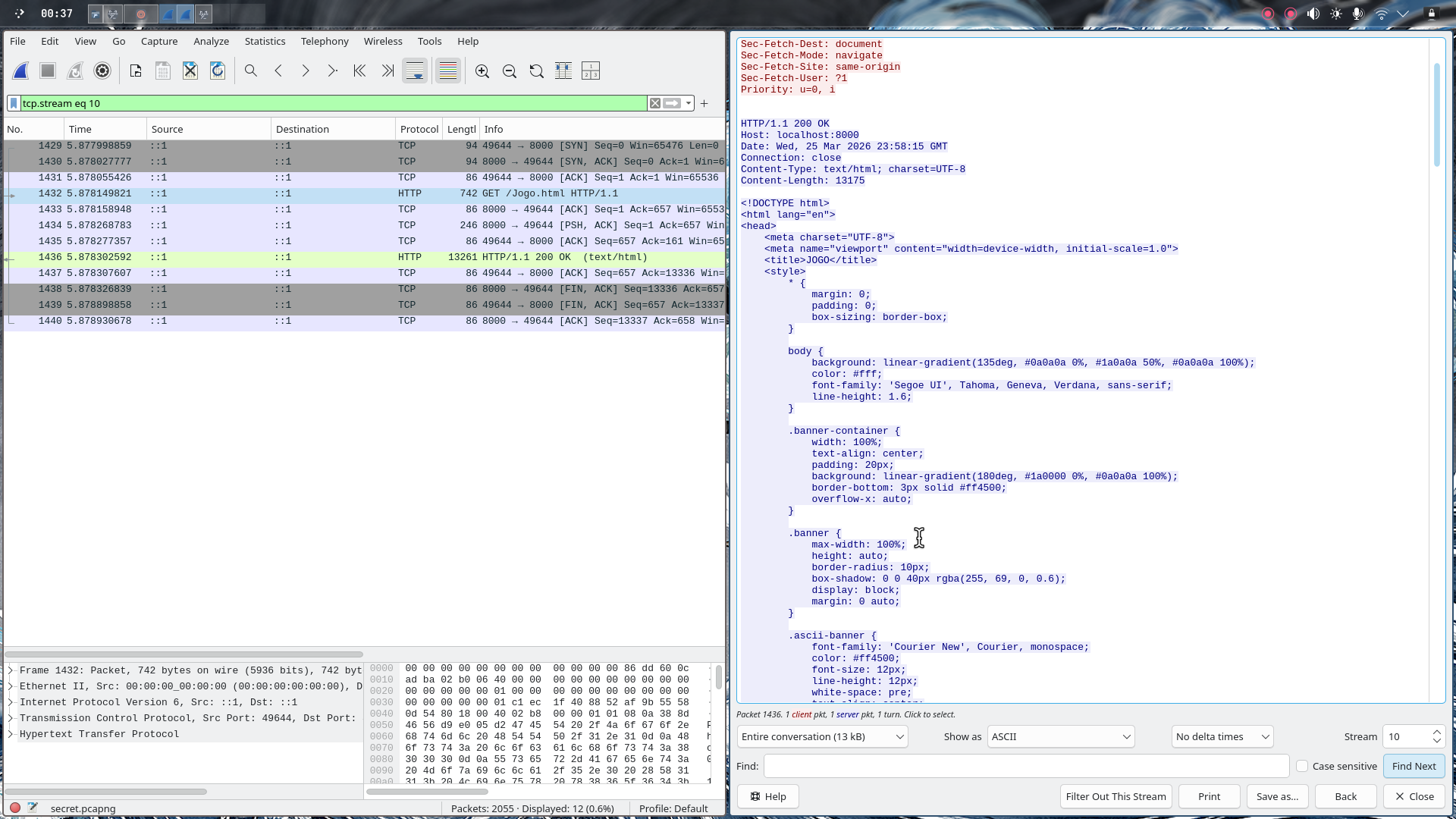Screen dimensions: 1456x819
Task: Open the Entire conversation dropdown
Action: [x=821, y=736]
